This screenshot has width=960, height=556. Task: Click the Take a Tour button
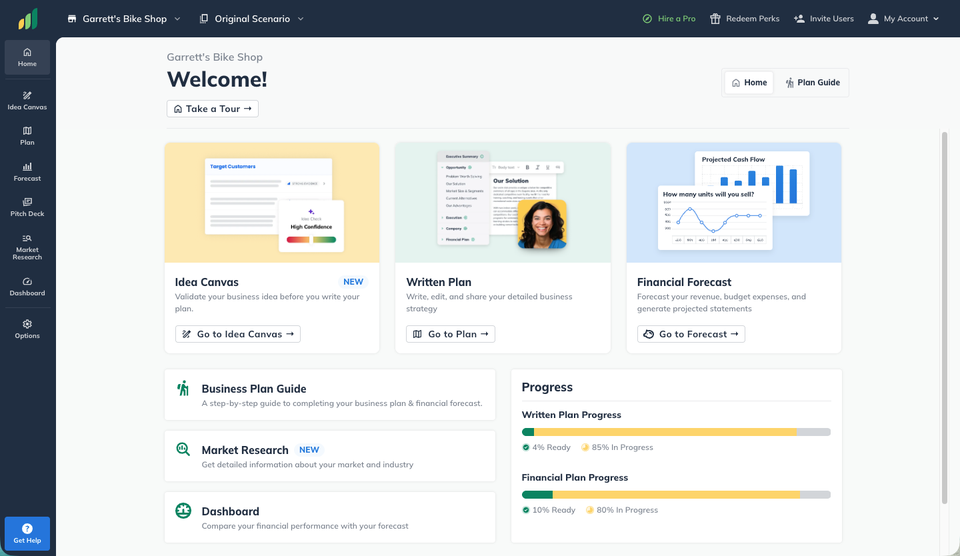click(212, 109)
